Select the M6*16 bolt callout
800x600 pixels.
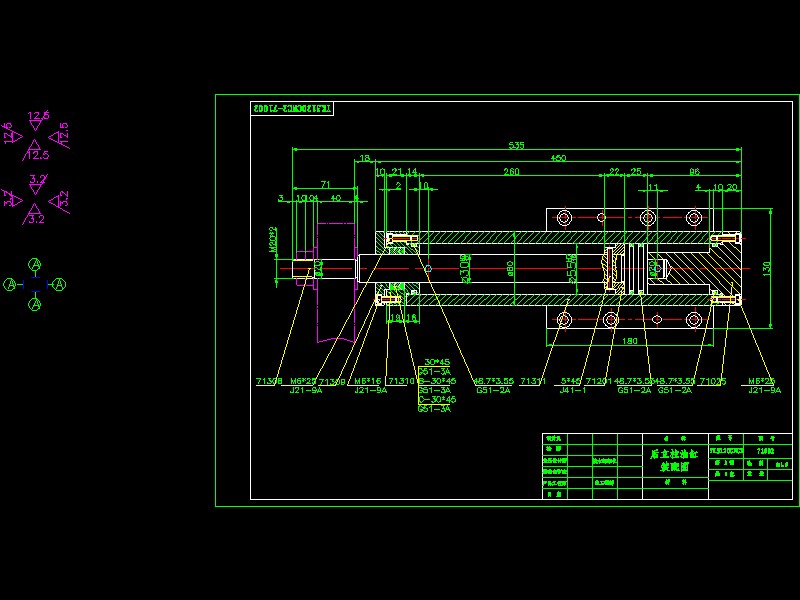(368, 381)
